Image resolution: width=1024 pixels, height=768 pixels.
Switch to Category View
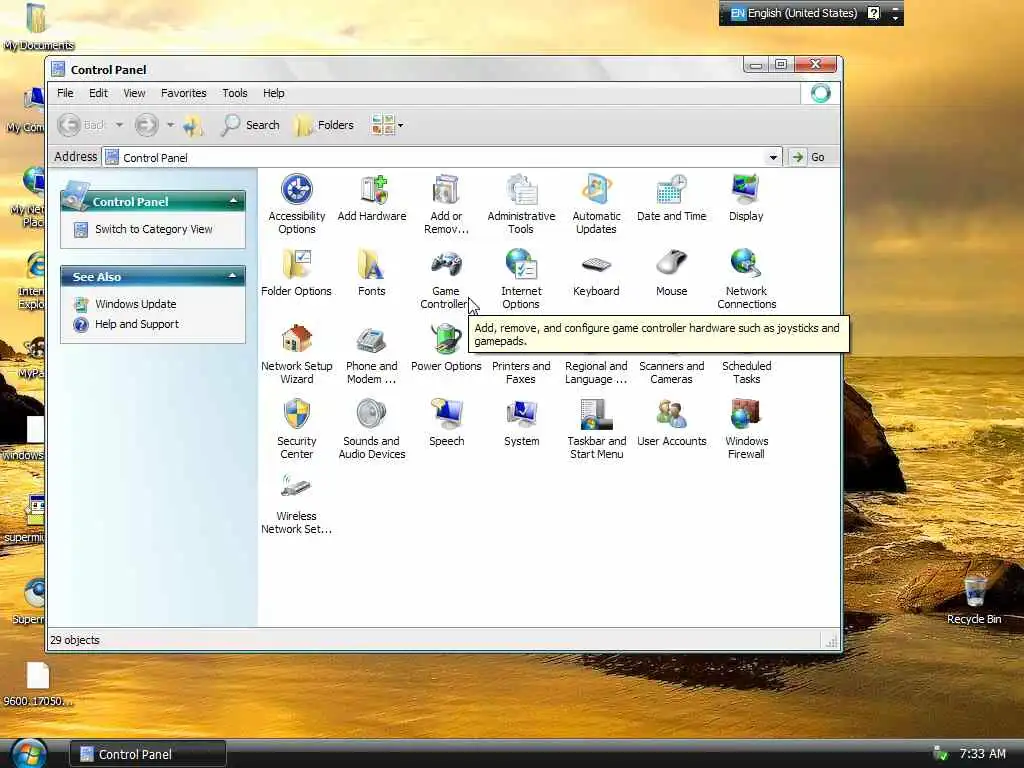click(x=153, y=229)
